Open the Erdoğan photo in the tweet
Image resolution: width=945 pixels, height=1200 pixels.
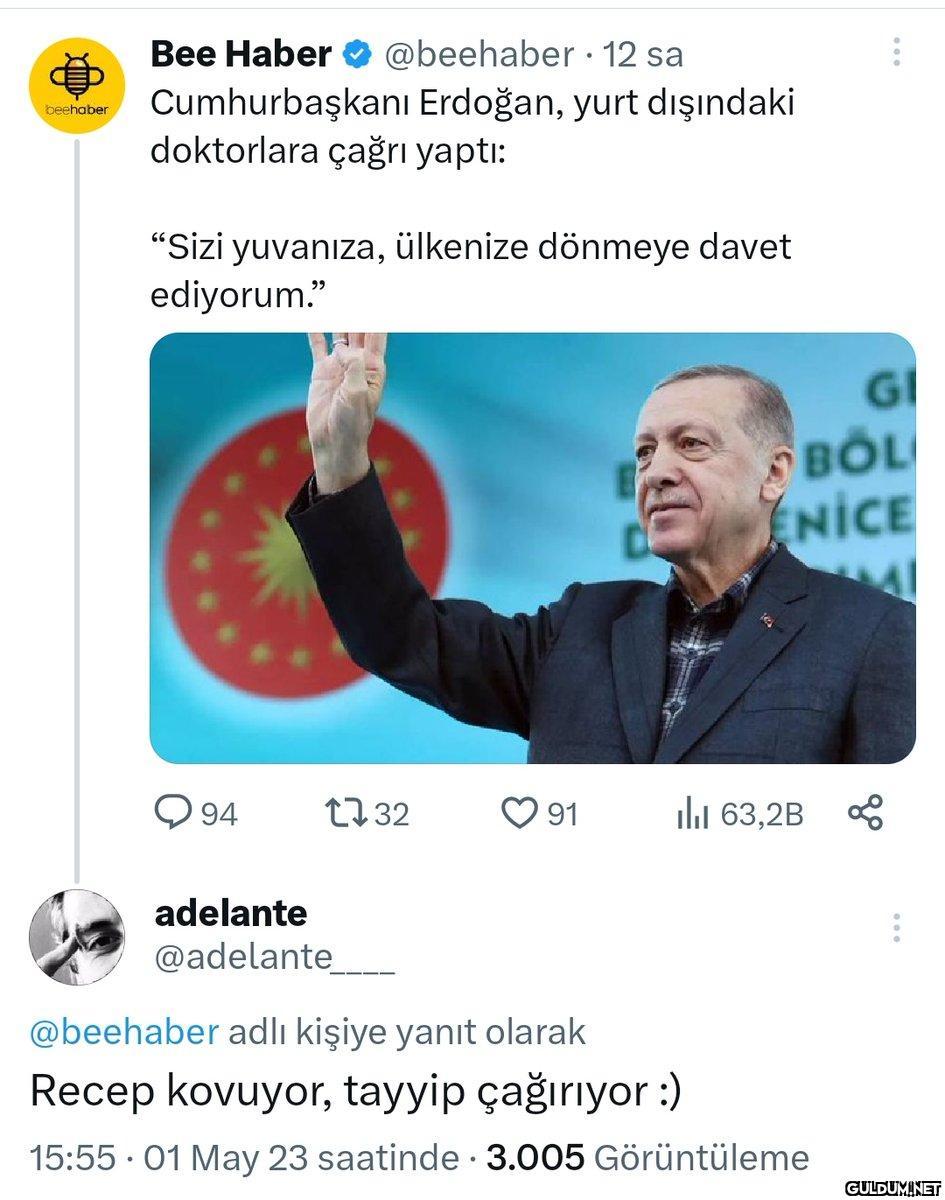[x=532, y=548]
